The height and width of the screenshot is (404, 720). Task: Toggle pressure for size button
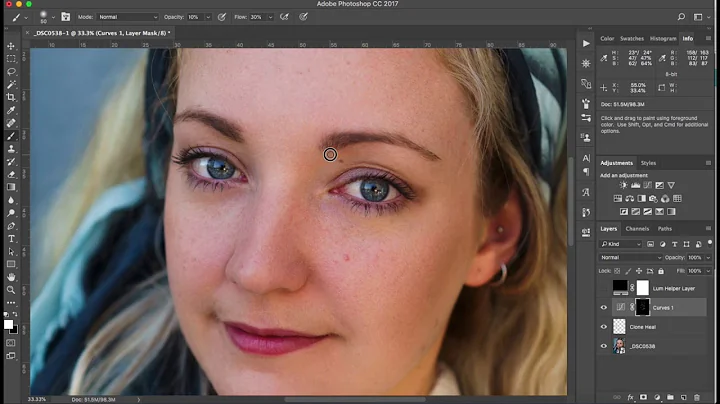(x=303, y=17)
